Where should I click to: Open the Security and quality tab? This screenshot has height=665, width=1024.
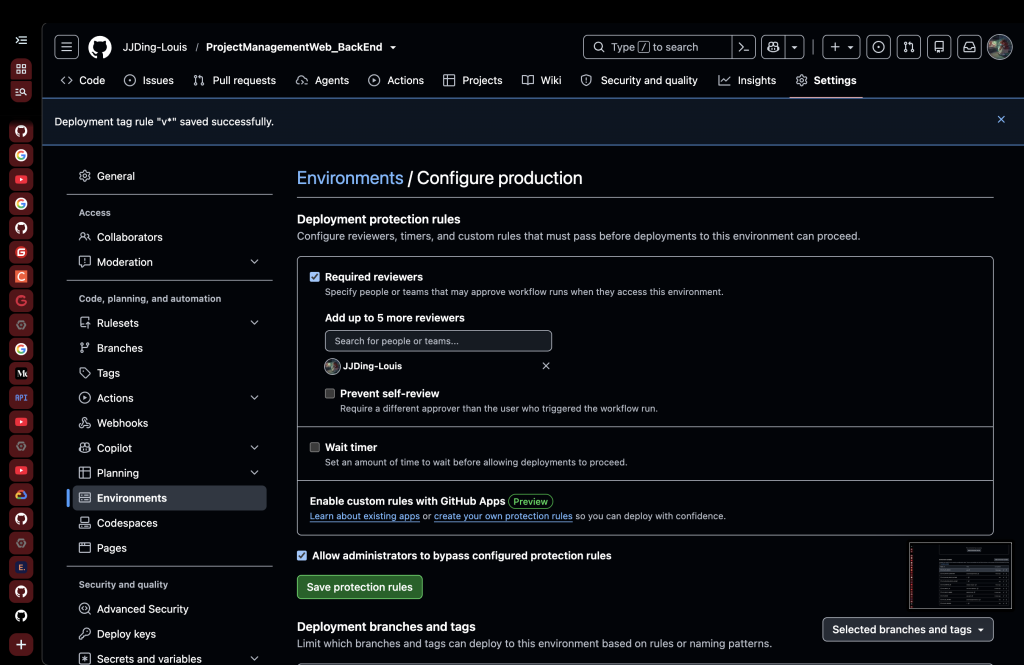click(639, 80)
